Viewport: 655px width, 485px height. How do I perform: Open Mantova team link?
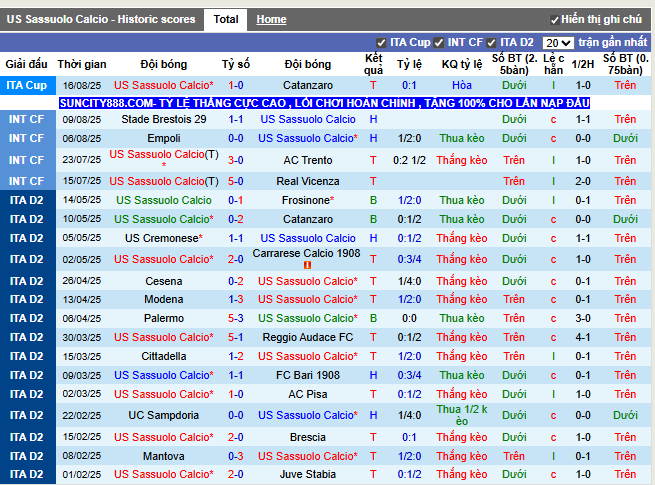pyautogui.click(x=164, y=457)
